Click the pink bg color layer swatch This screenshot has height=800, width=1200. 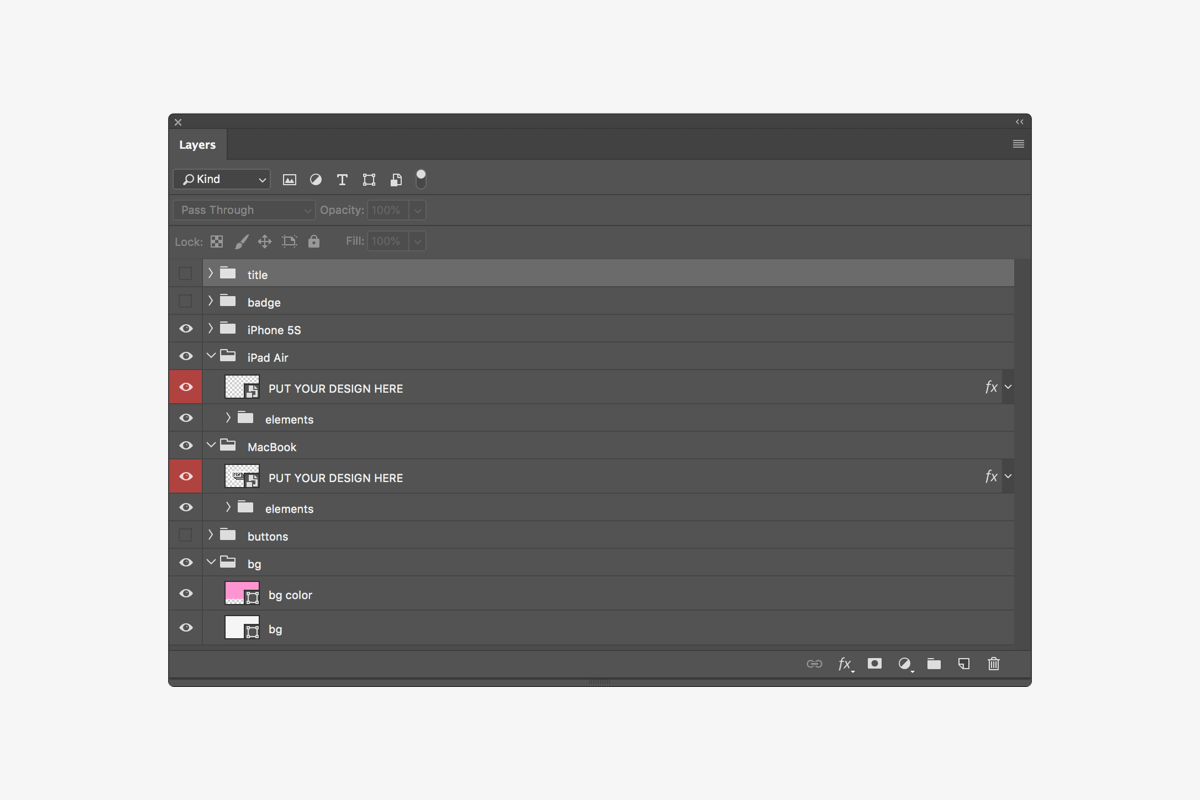click(x=240, y=593)
